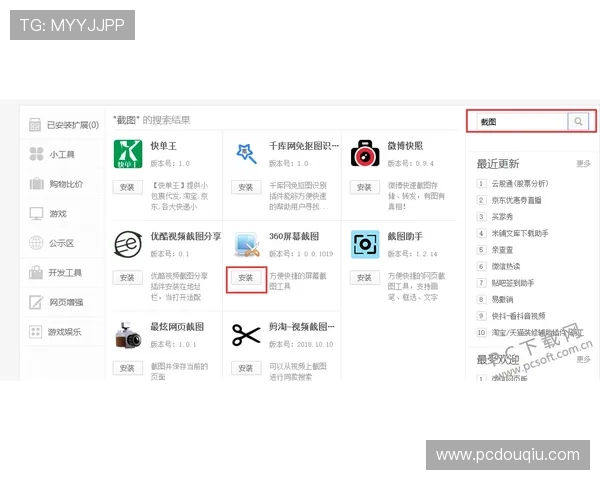This screenshot has width=600, height=480.
Task: Open the 游戏 category
Action: 58,214
